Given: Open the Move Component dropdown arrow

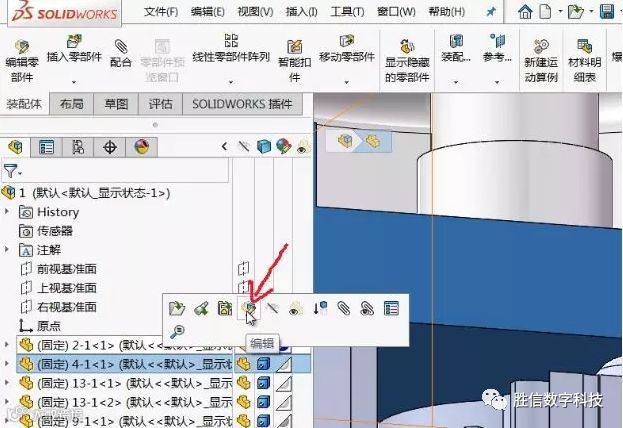Looking at the screenshot, I should pyautogui.click(x=346, y=82).
